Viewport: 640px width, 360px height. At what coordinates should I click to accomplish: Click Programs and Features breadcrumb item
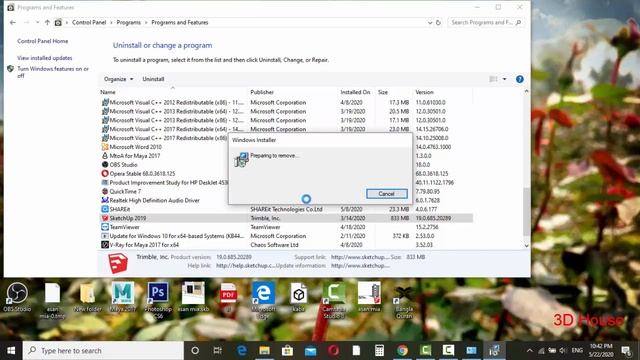[180, 22]
